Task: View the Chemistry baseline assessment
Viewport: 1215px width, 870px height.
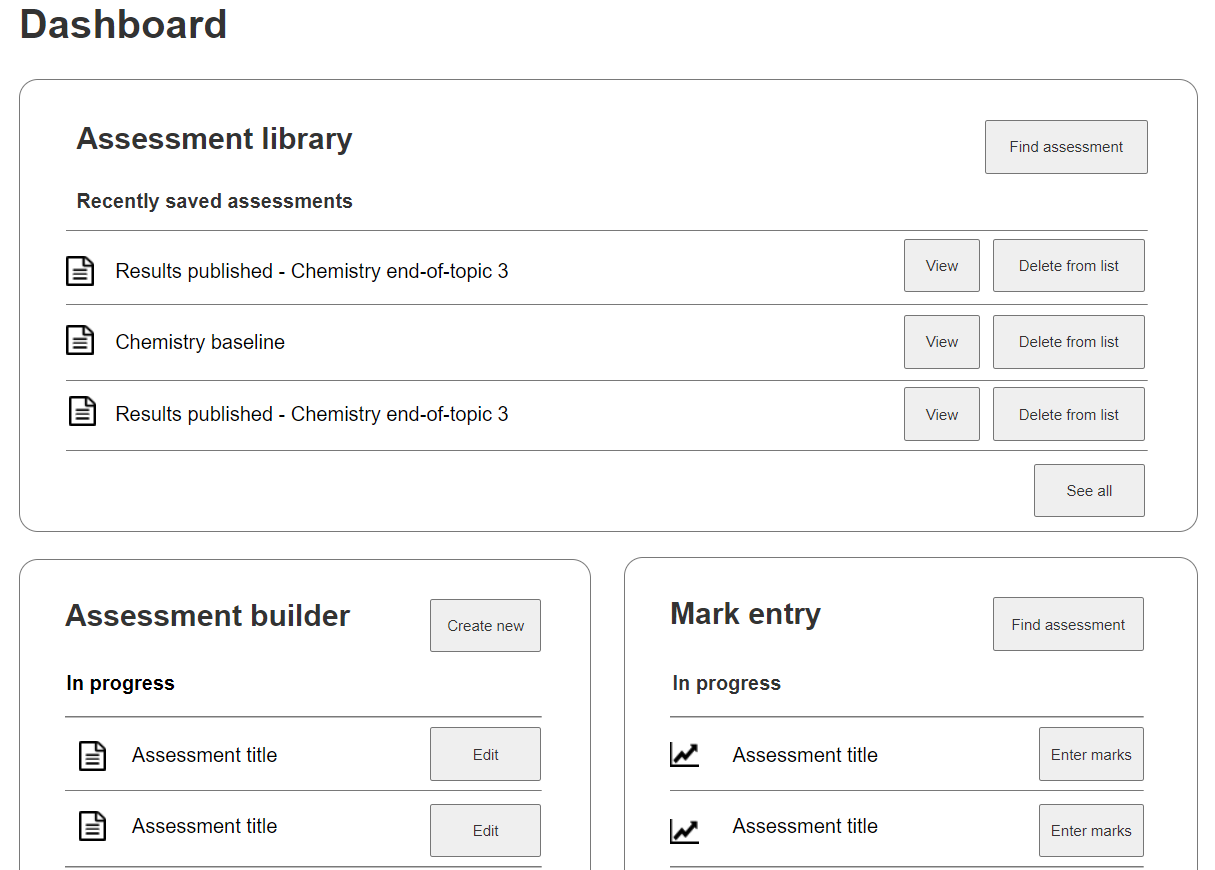Action: click(941, 341)
